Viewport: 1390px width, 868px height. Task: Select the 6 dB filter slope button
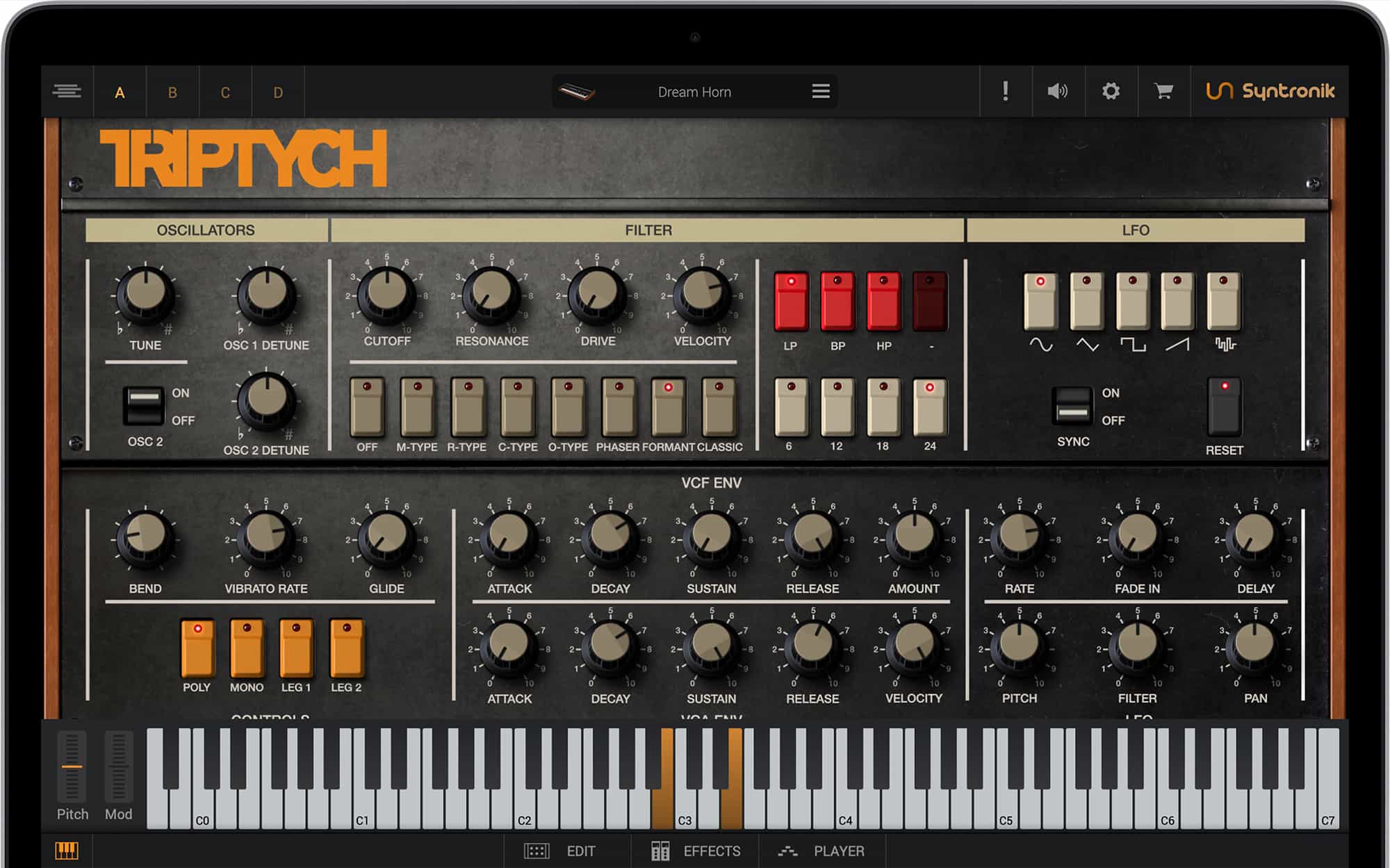coord(791,407)
